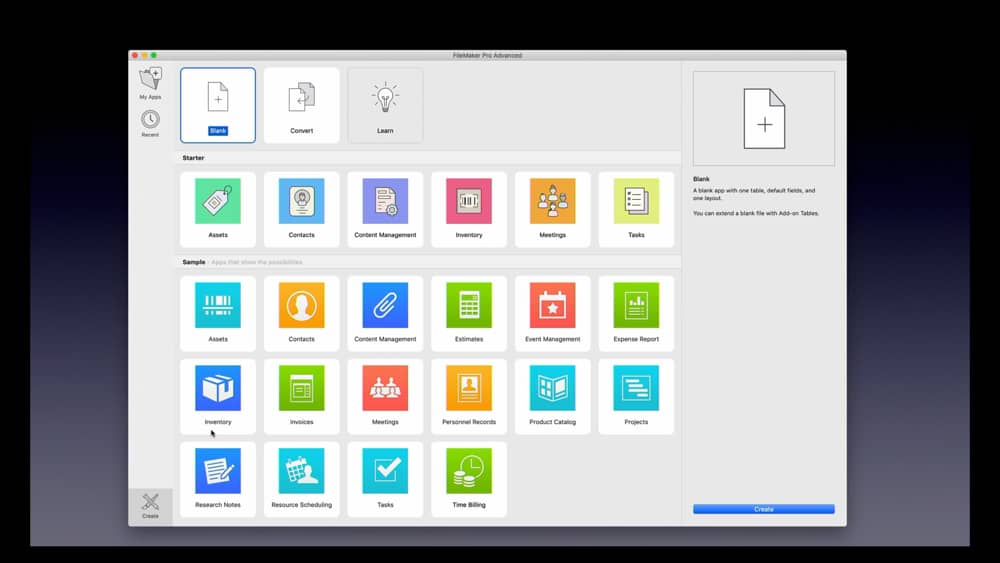
Task: Choose the Sample Inventory box icon
Action: 218,388
